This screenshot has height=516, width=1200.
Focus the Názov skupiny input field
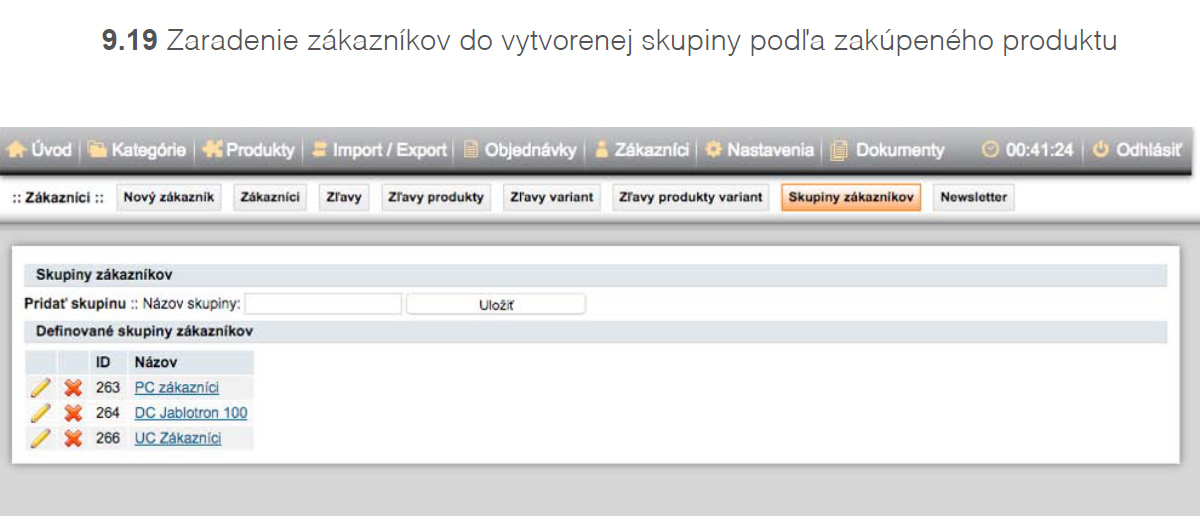(323, 304)
